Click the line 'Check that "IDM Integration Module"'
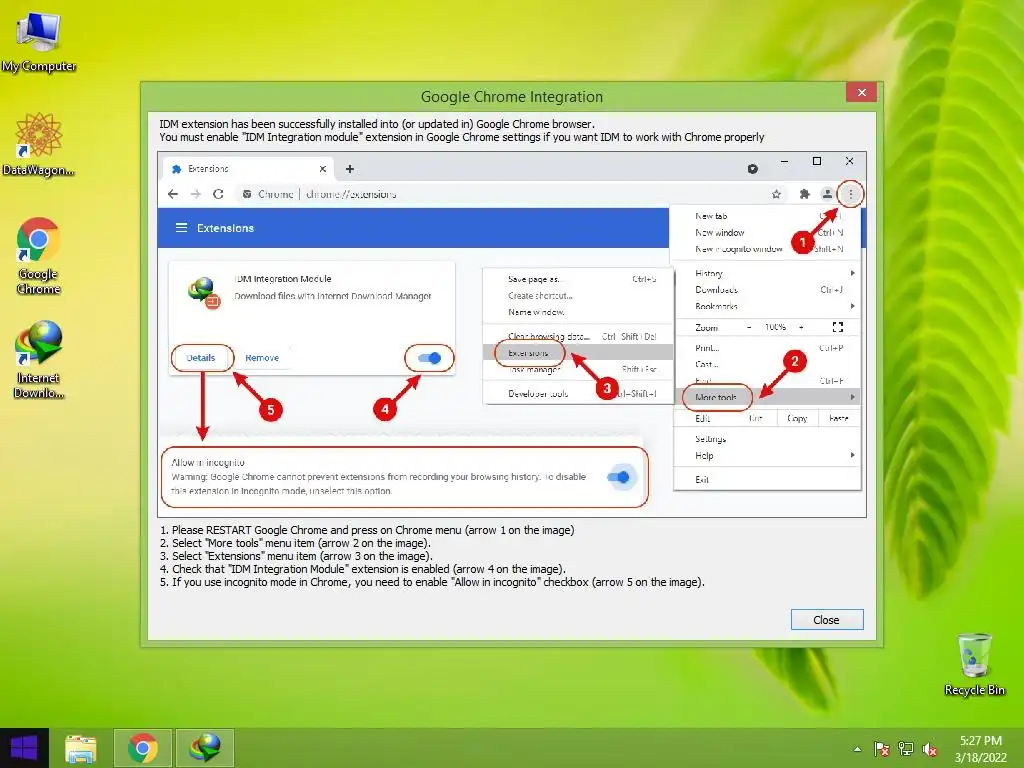 coord(363,569)
